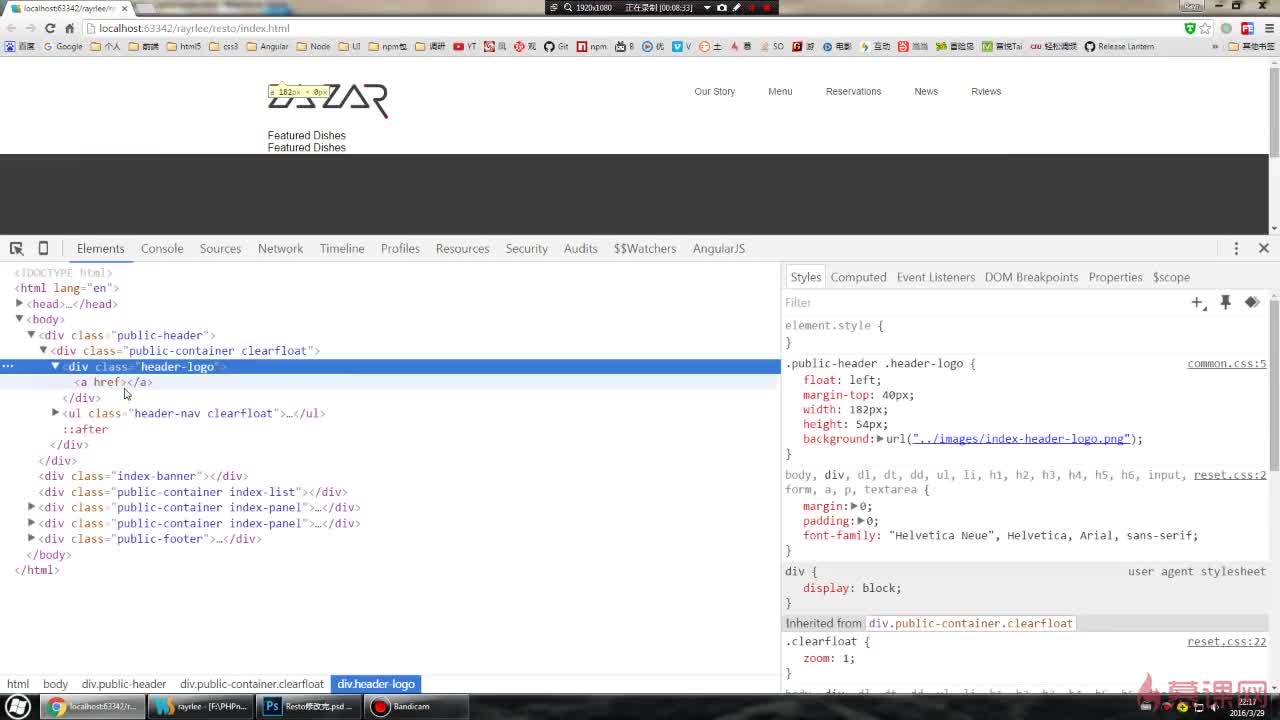Activate the element inspector picker icon
The image size is (1280, 720).
[x=17, y=248]
